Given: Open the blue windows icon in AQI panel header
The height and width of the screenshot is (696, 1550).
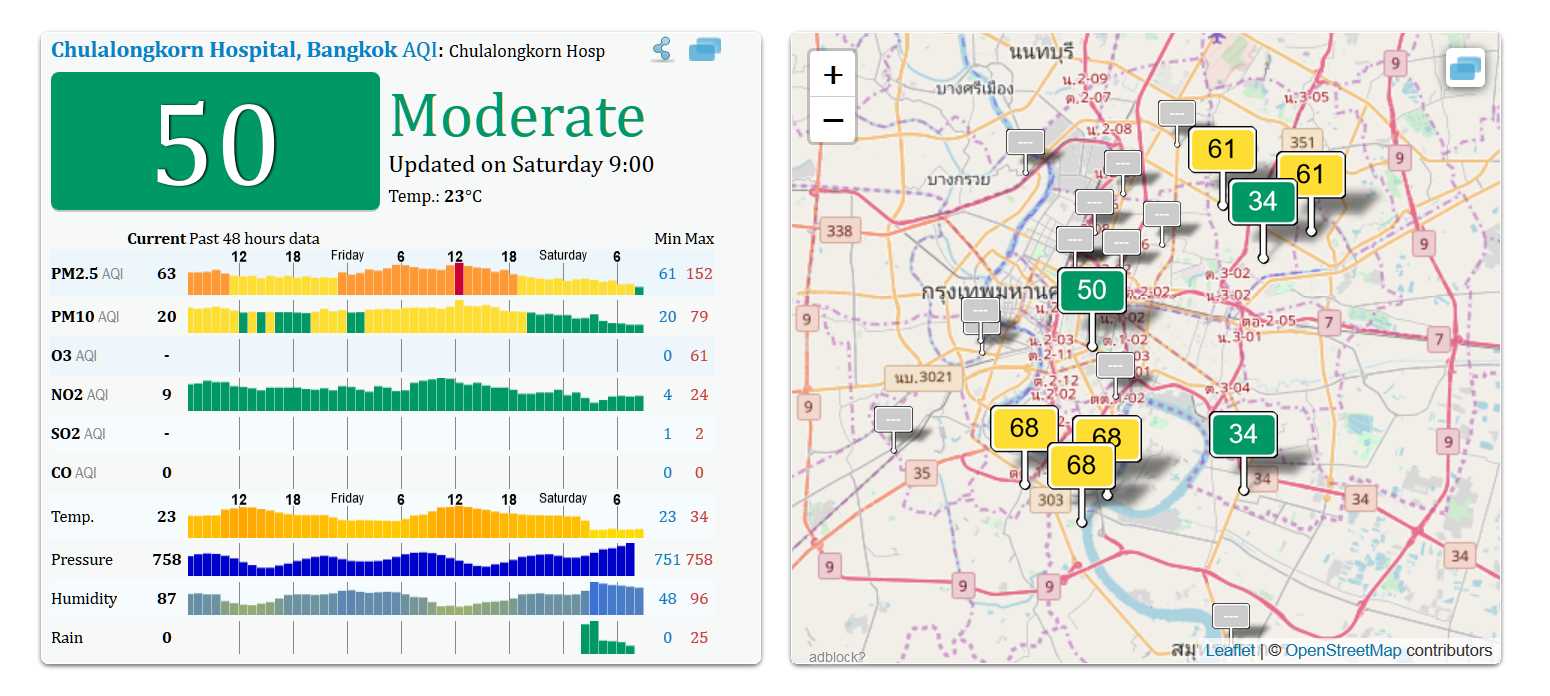Looking at the screenshot, I should pyautogui.click(x=705, y=49).
